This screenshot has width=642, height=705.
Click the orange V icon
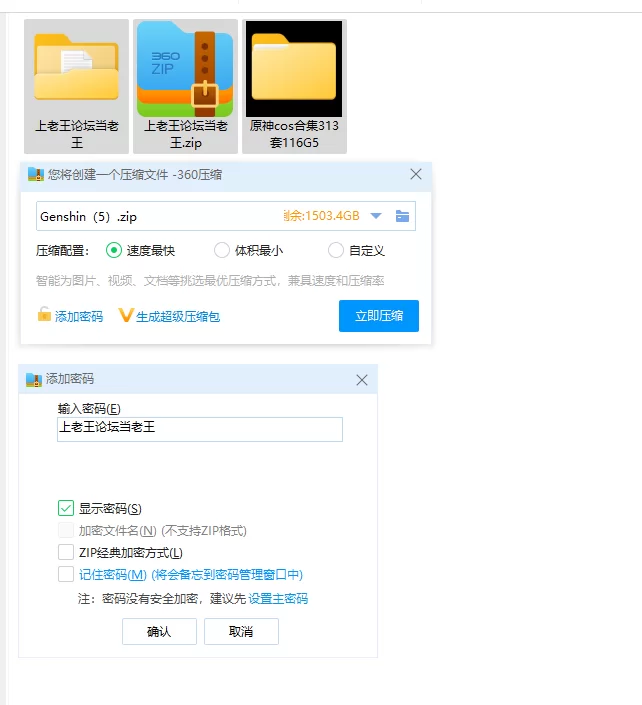126,315
